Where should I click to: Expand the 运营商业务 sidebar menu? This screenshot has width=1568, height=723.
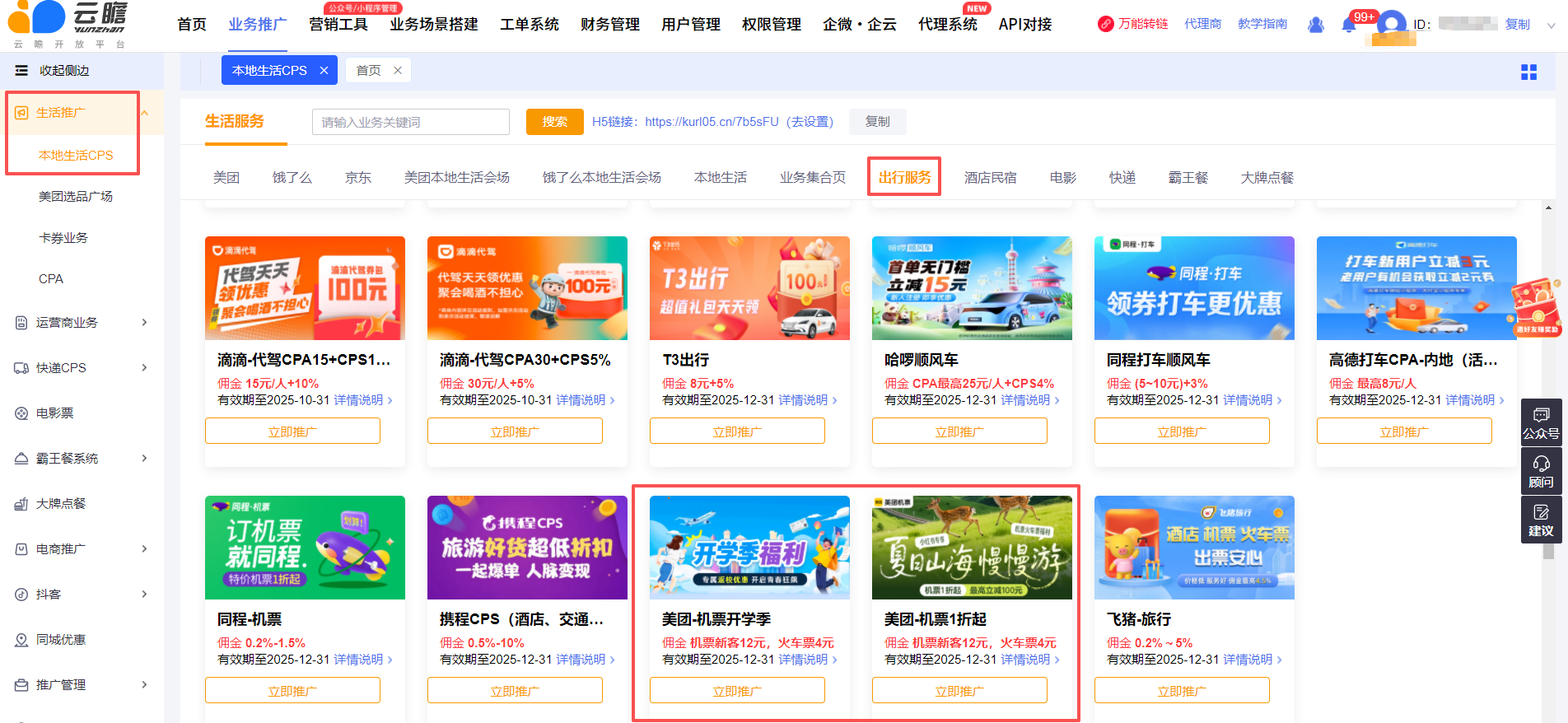point(144,323)
